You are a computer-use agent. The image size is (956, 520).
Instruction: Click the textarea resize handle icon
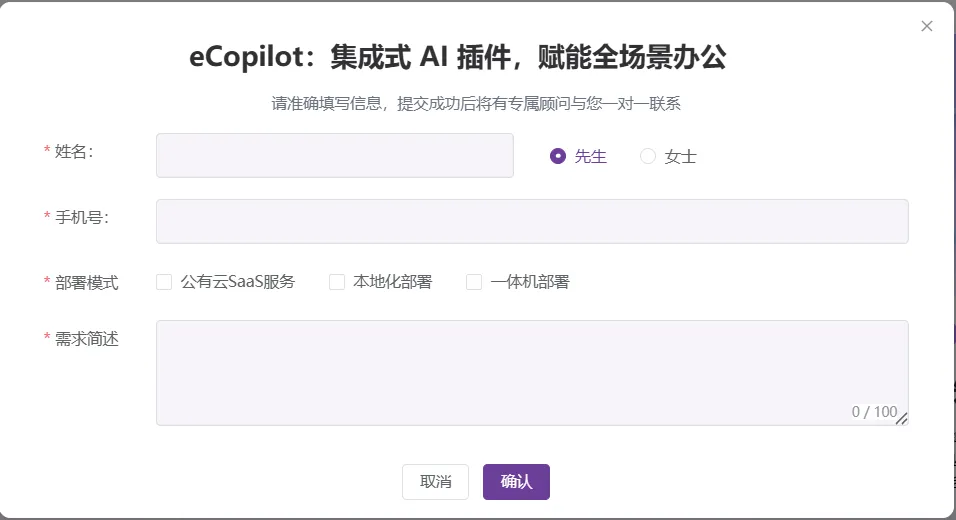(902, 418)
